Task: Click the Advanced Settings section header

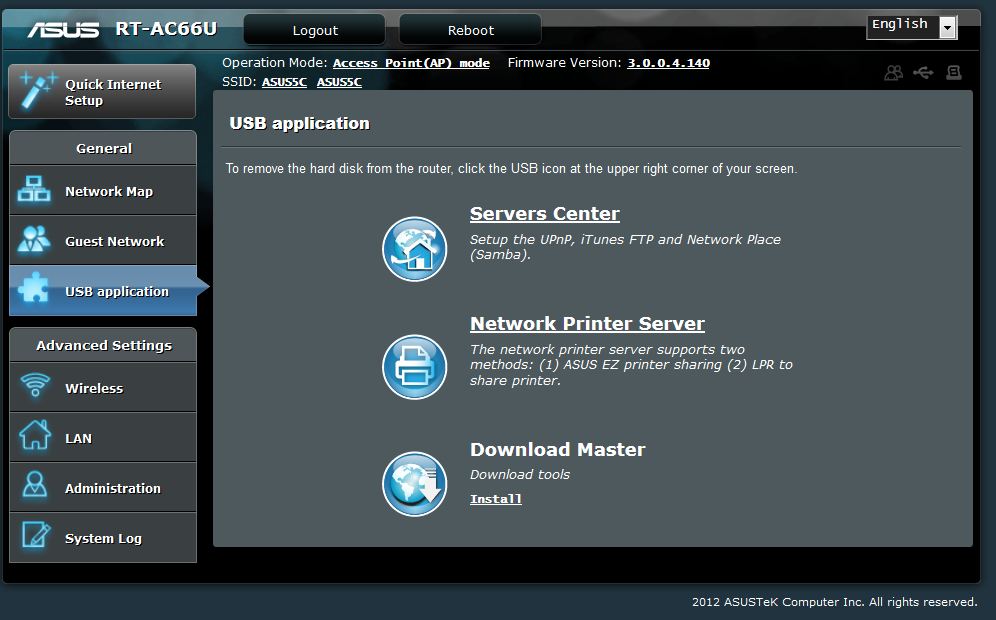Action: [103, 345]
